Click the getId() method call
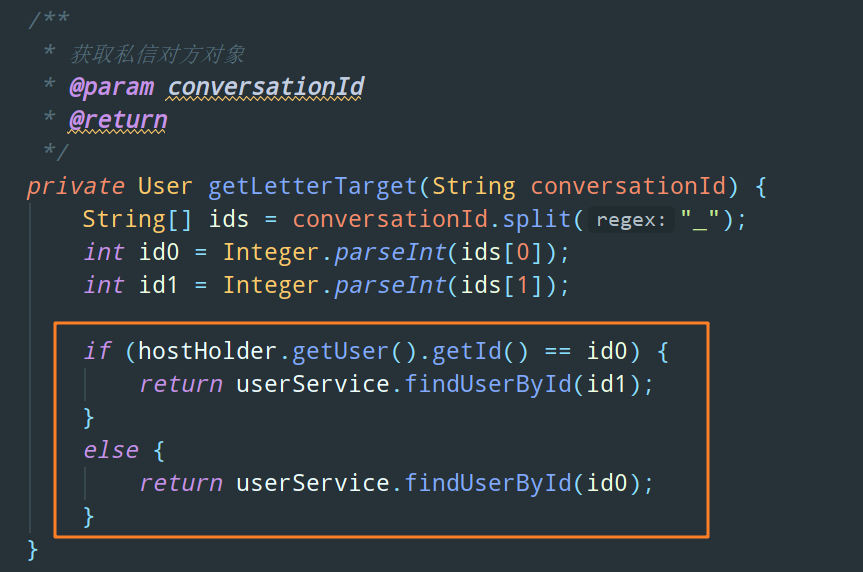This screenshot has width=863, height=572. (x=480, y=351)
